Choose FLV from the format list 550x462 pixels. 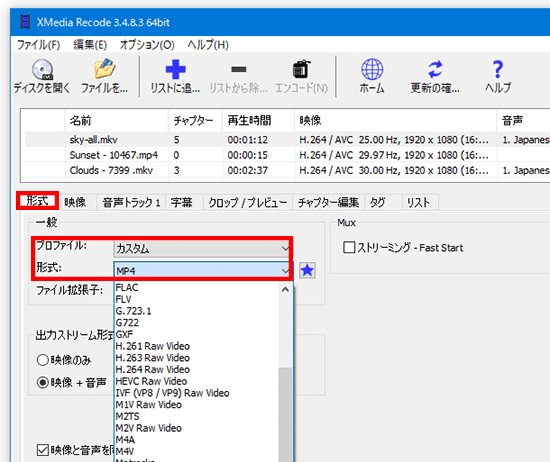[x=197, y=299]
